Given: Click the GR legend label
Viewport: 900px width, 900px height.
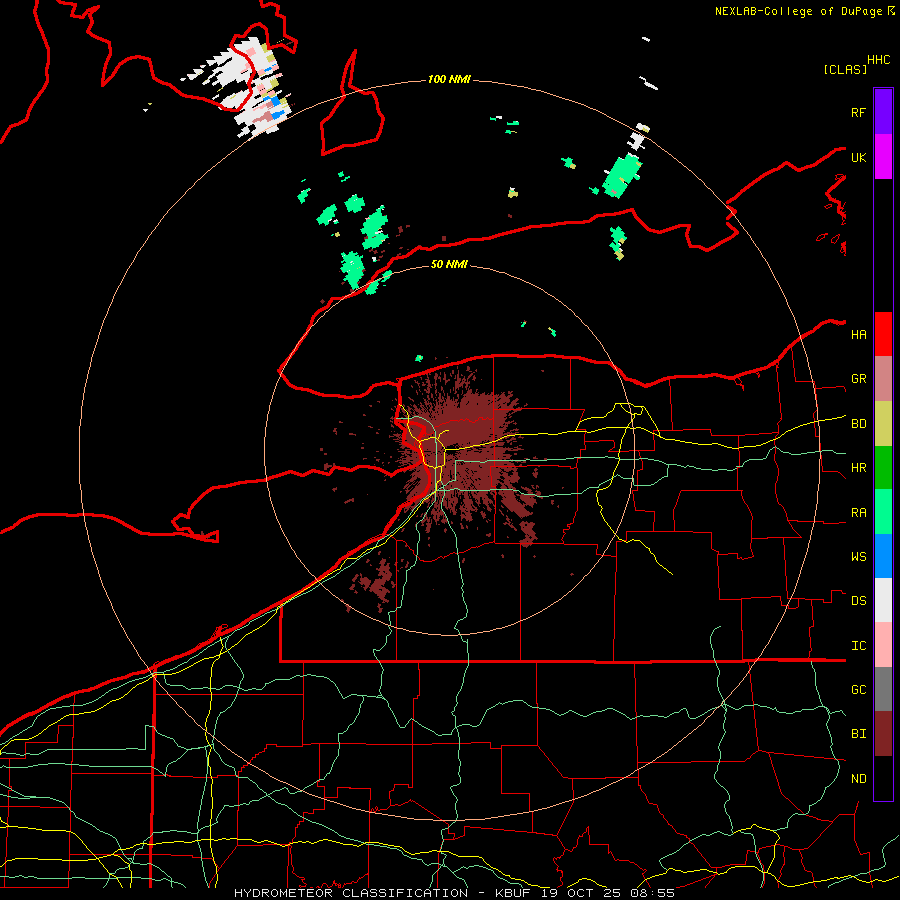Looking at the screenshot, I should tap(859, 379).
